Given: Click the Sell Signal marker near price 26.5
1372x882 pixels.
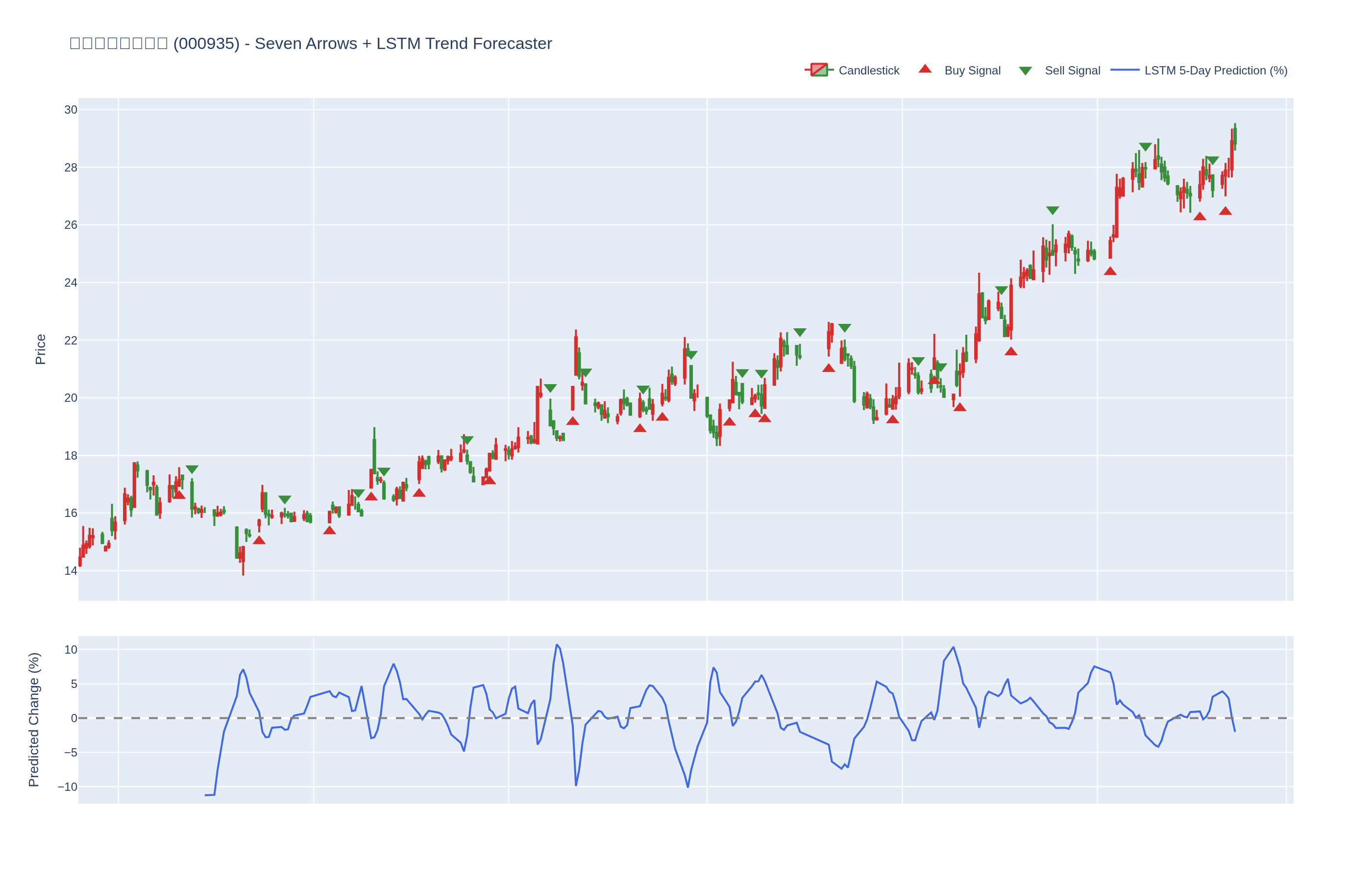Looking at the screenshot, I should coord(1053,210).
